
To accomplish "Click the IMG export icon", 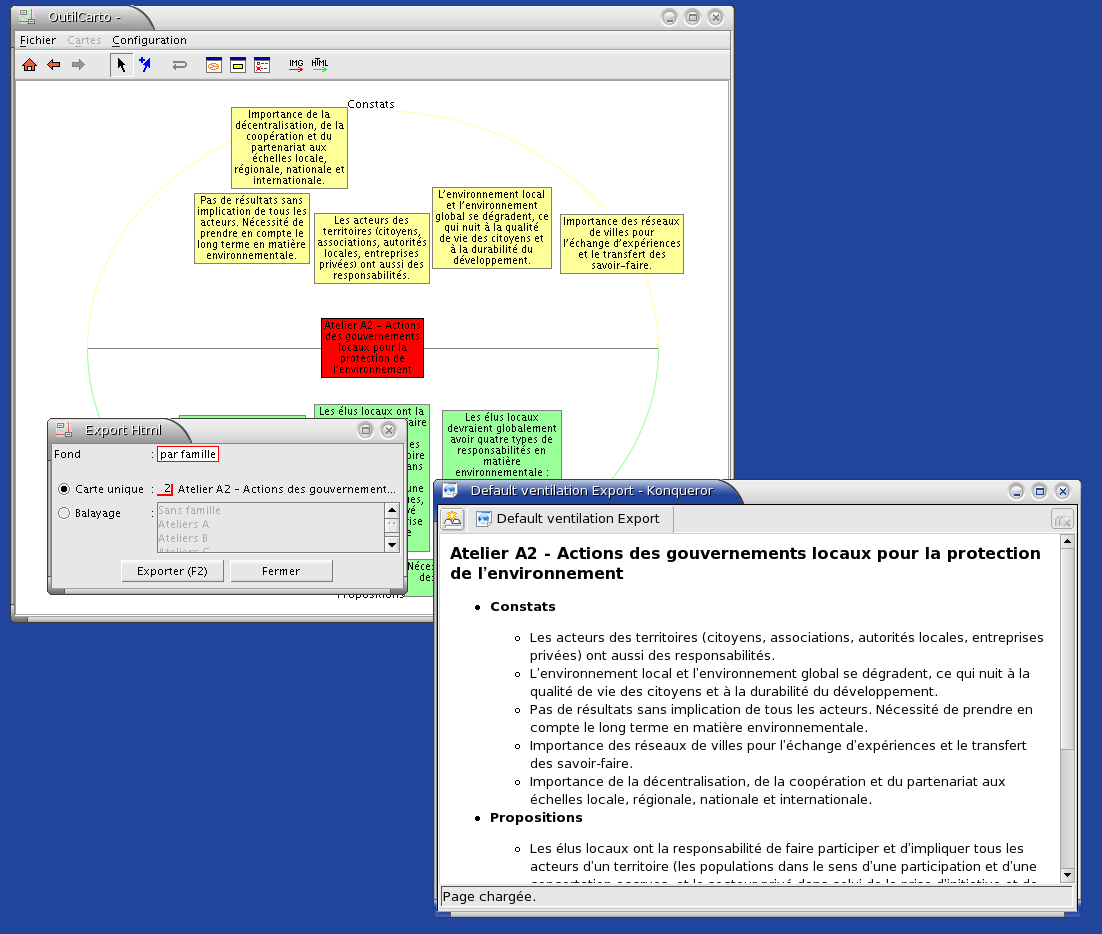I will (x=296, y=65).
